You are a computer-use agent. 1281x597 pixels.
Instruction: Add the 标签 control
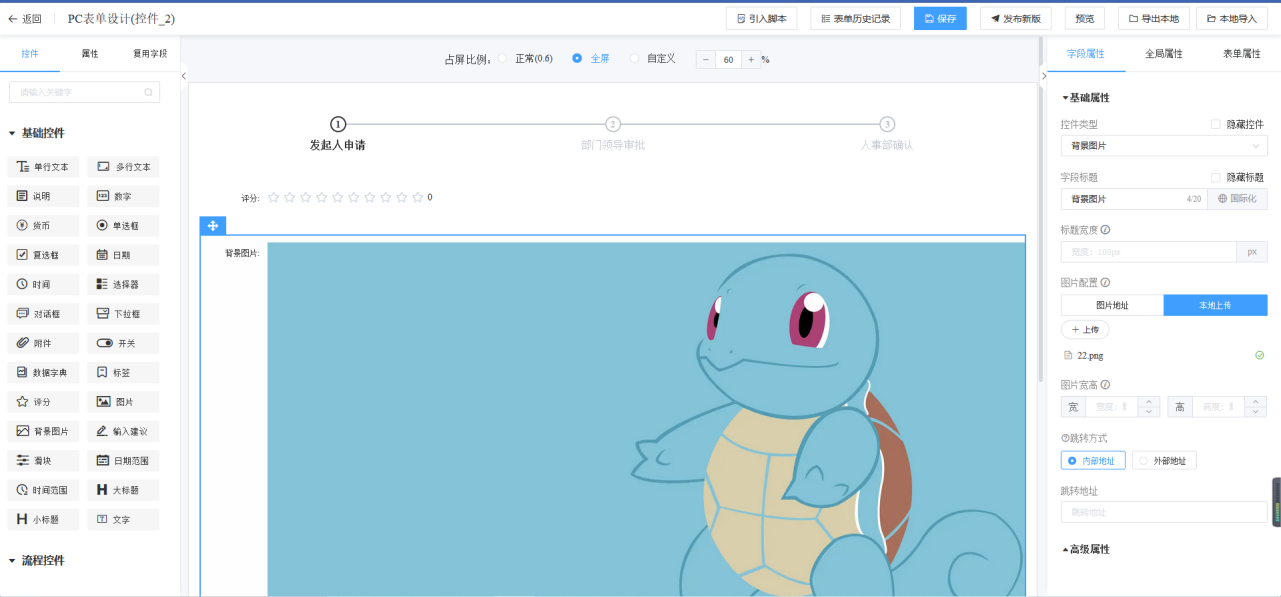(x=123, y=372)
